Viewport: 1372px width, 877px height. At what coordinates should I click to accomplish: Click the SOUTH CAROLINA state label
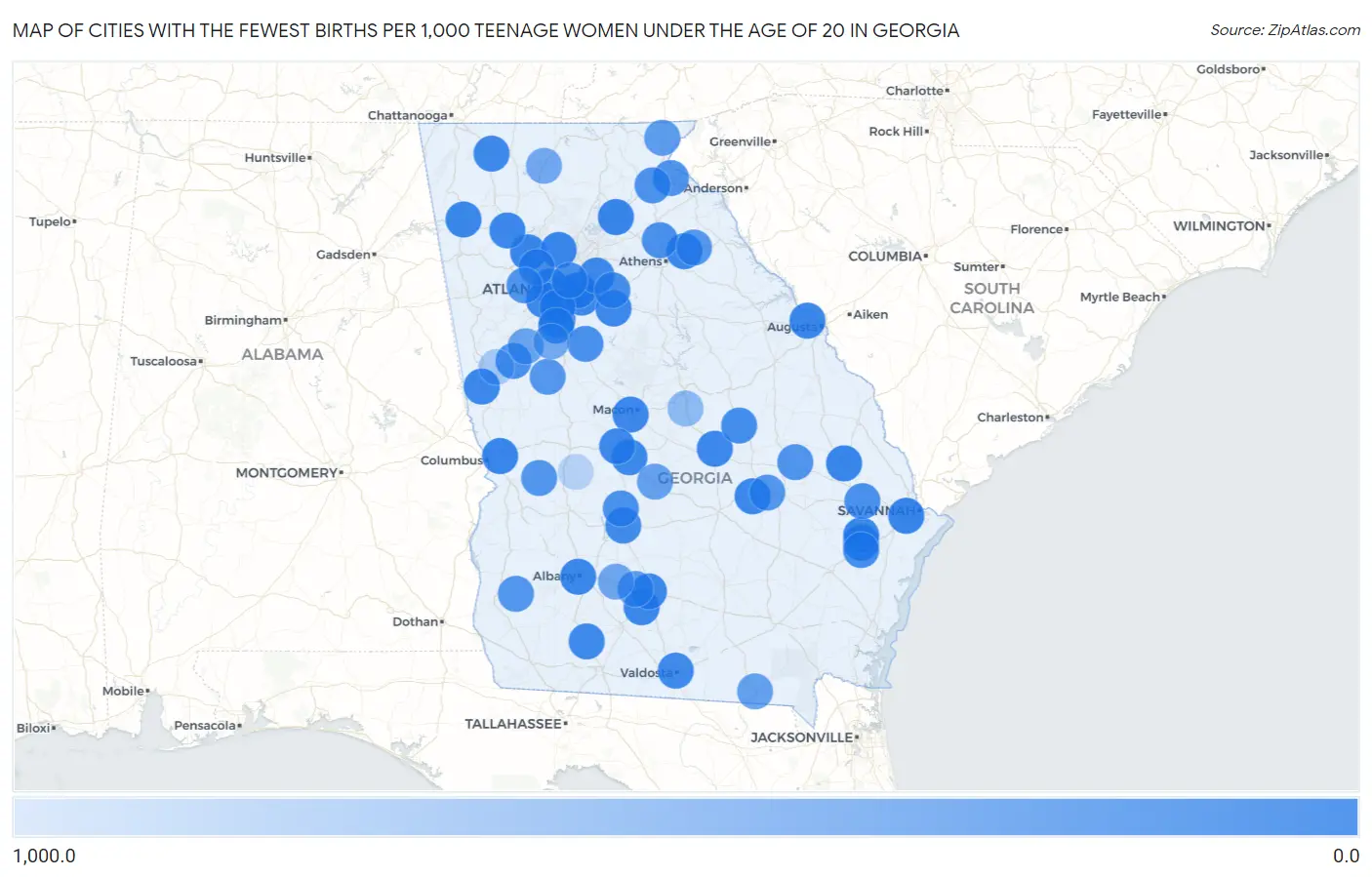(992, 298)
